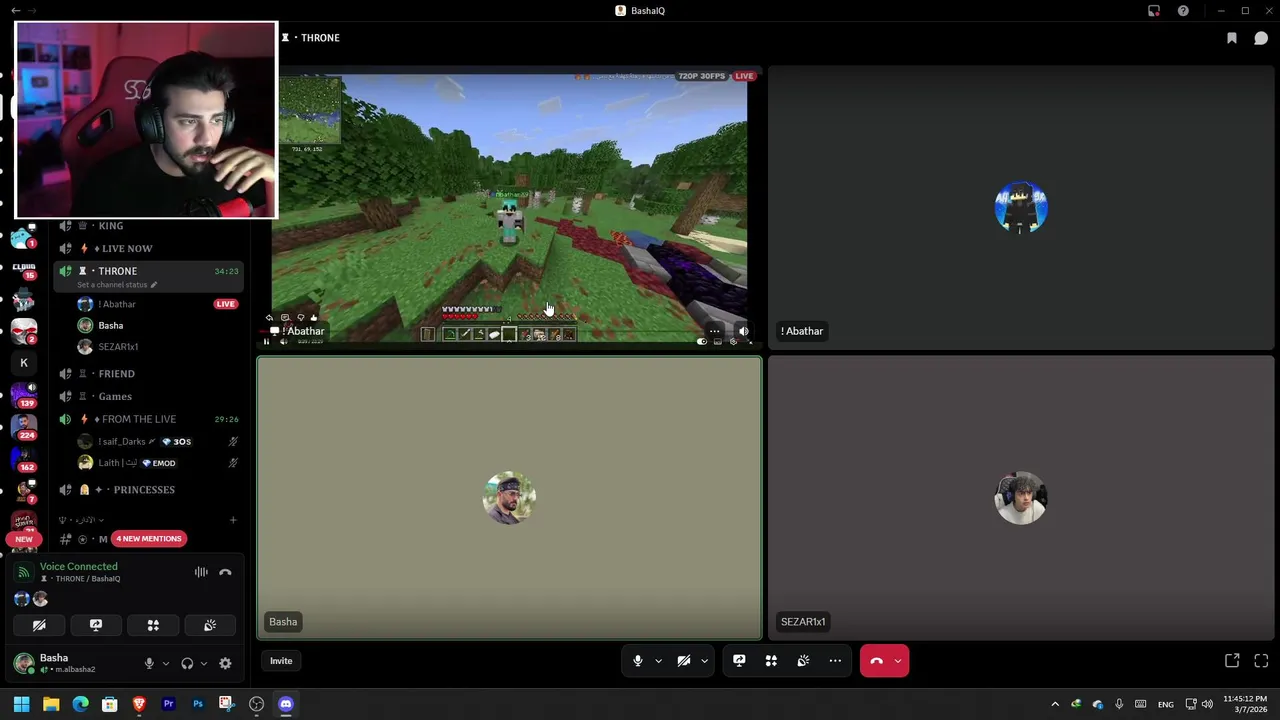
Task: Disconnect via Voice Connected panel phone icon
Action: 225,572
